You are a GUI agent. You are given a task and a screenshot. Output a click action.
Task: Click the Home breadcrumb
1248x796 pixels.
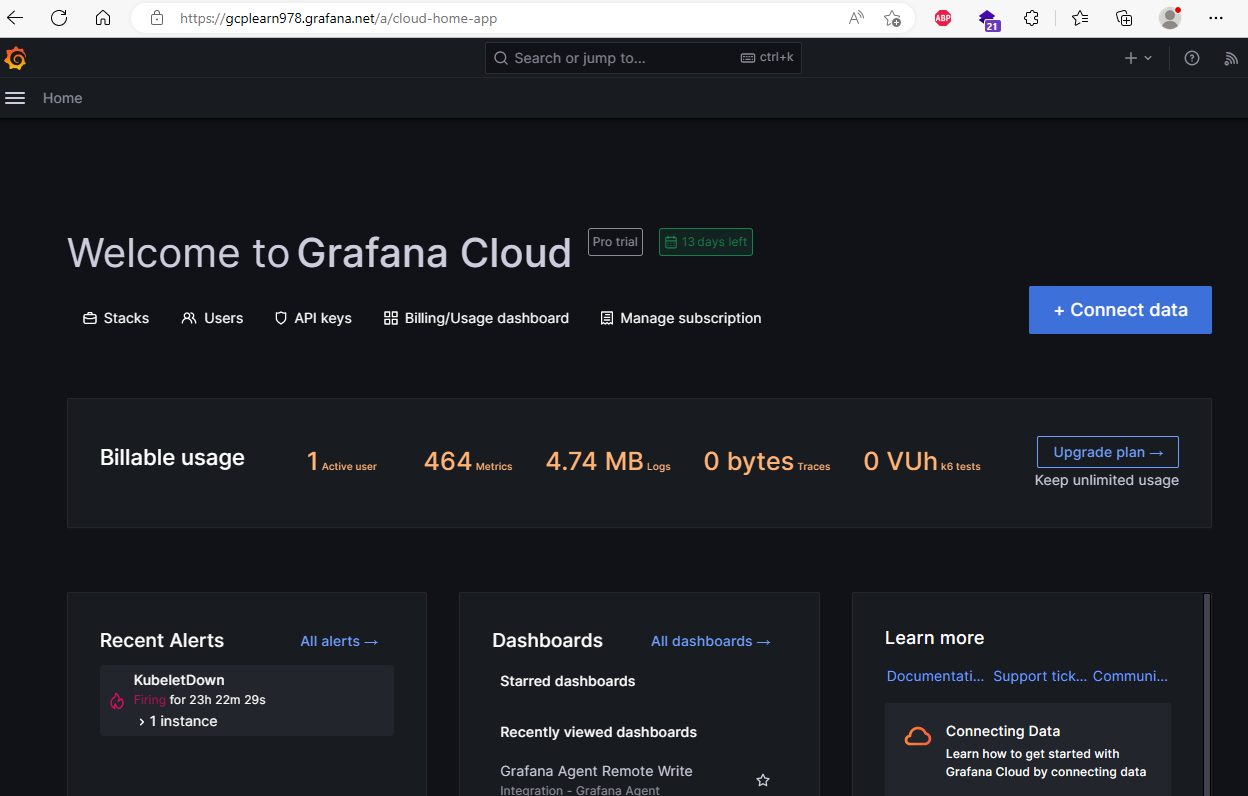click(x=62, y=98)
